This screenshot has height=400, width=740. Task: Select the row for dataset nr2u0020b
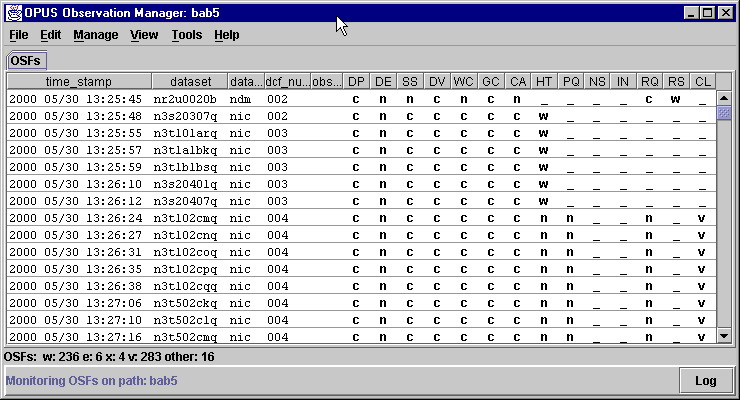pyautogui.click(x=183, y=99)
